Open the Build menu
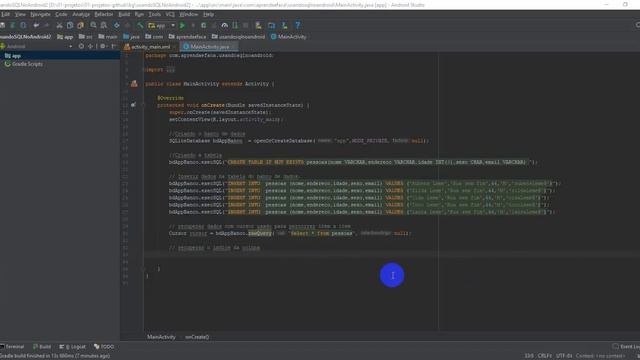Screen dimensions: 640x360 click(x=124, y=14)
